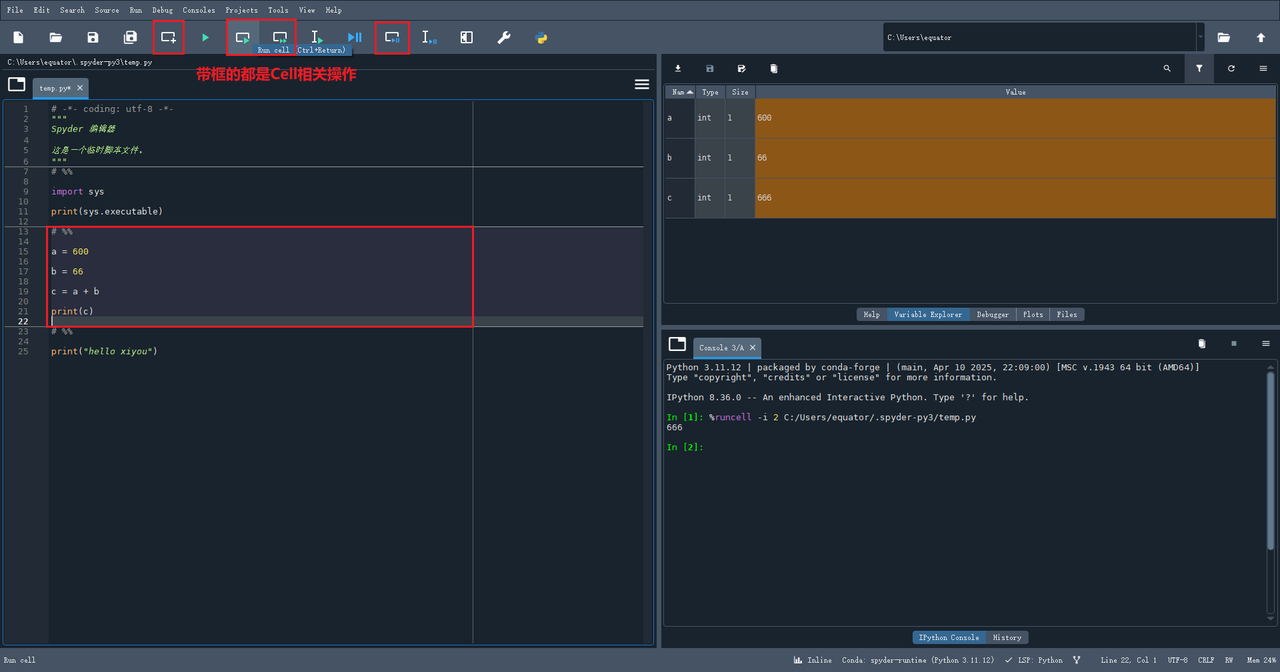Switch to the History tab

(1007, 637)
